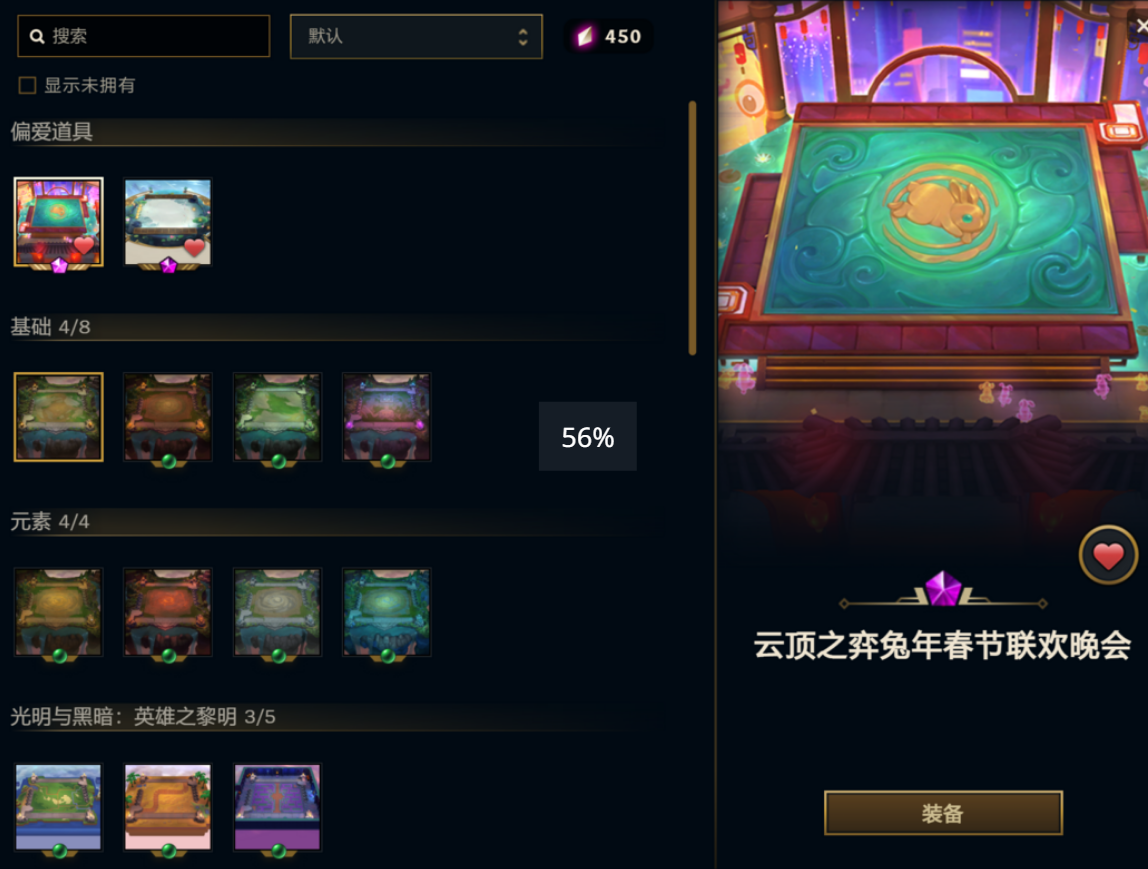Click the magnifier search icon
This screenshot has height=869, width=1148.
pyautogui.click(x=37, y=36)
